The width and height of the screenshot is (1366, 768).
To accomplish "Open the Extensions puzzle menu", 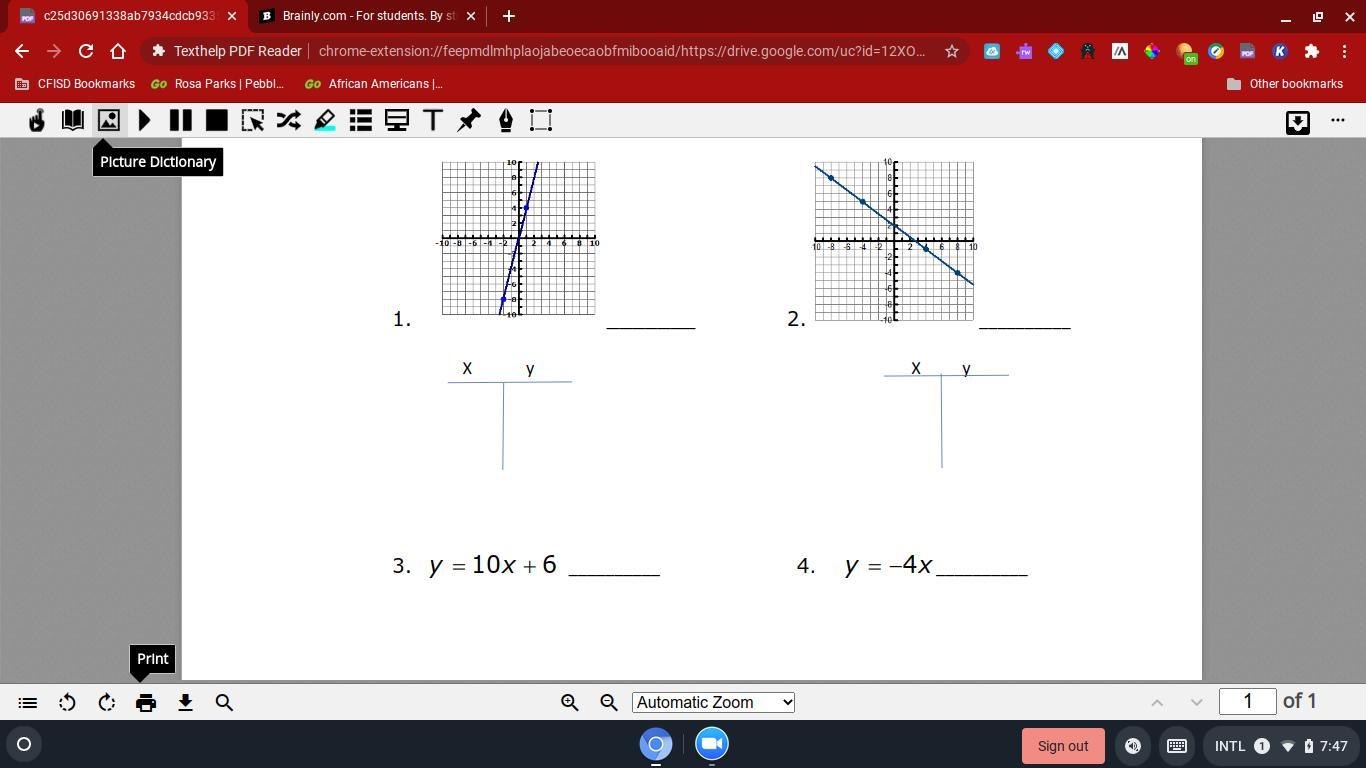I will (x=1311, y=51).
